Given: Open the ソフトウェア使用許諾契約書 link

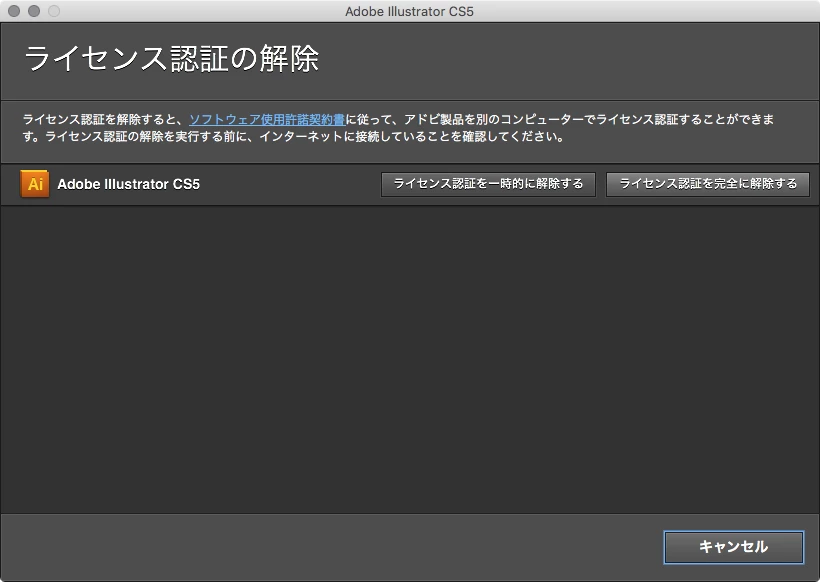Looking at the screenshot, I should [x=267, y=120].
